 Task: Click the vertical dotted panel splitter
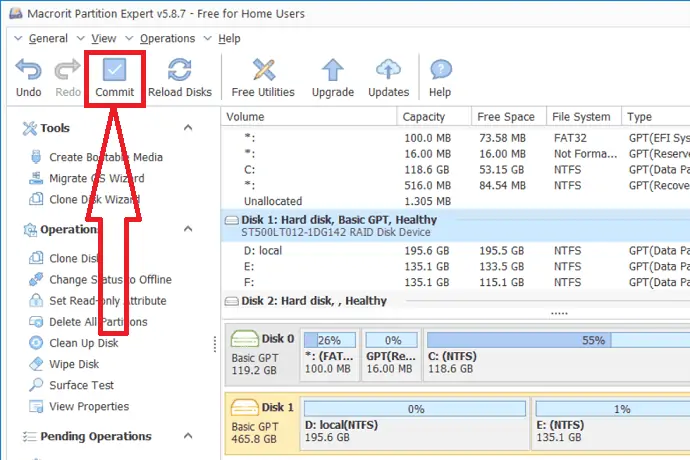pos(215,344)
